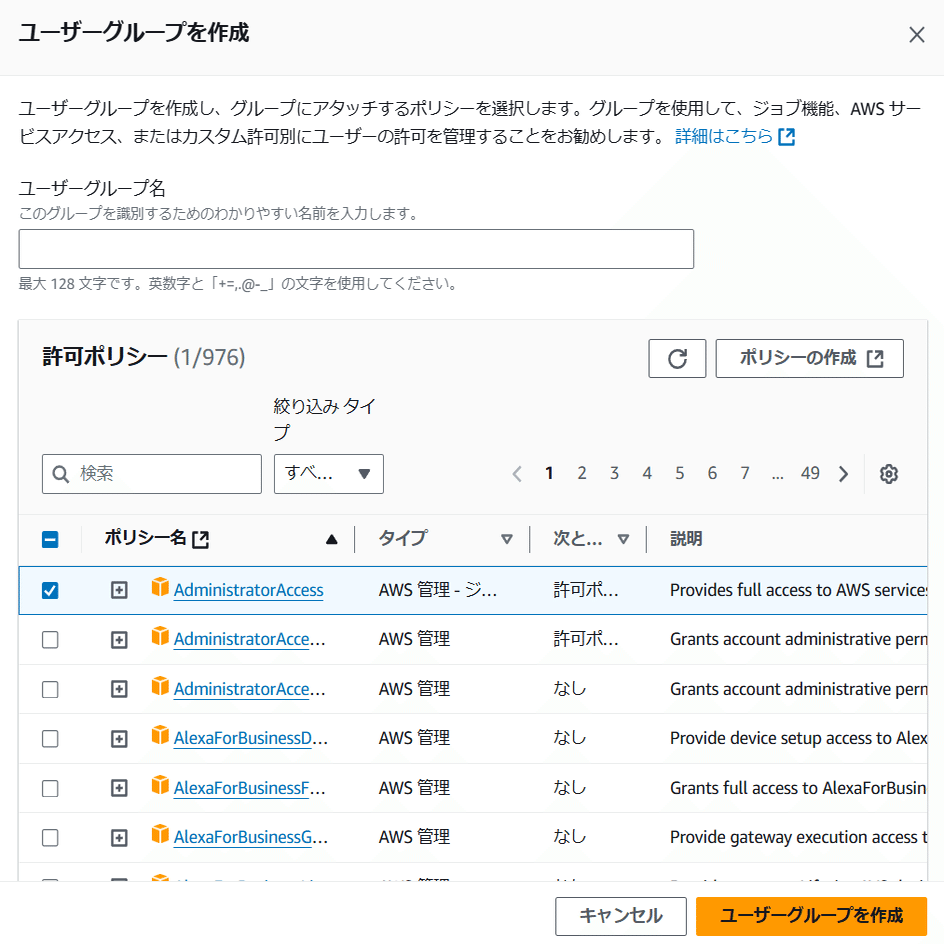Go to page 6 of policies

712,473
